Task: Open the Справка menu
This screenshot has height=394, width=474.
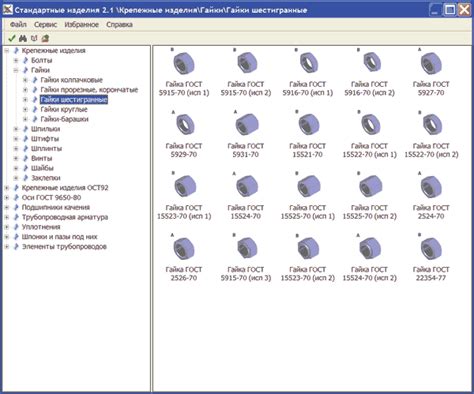Action: [119, 24]
